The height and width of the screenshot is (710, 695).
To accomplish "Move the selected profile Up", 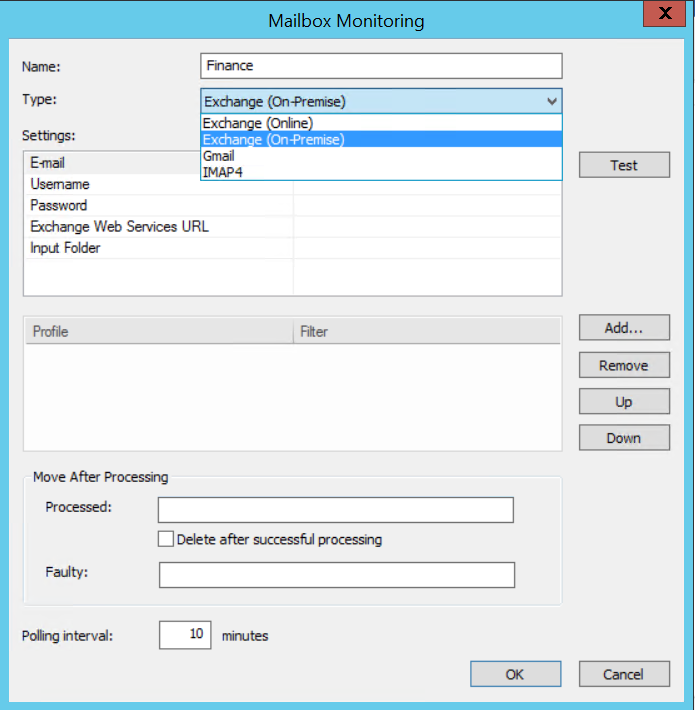I will pyautogui.click(x=624, y=401).
